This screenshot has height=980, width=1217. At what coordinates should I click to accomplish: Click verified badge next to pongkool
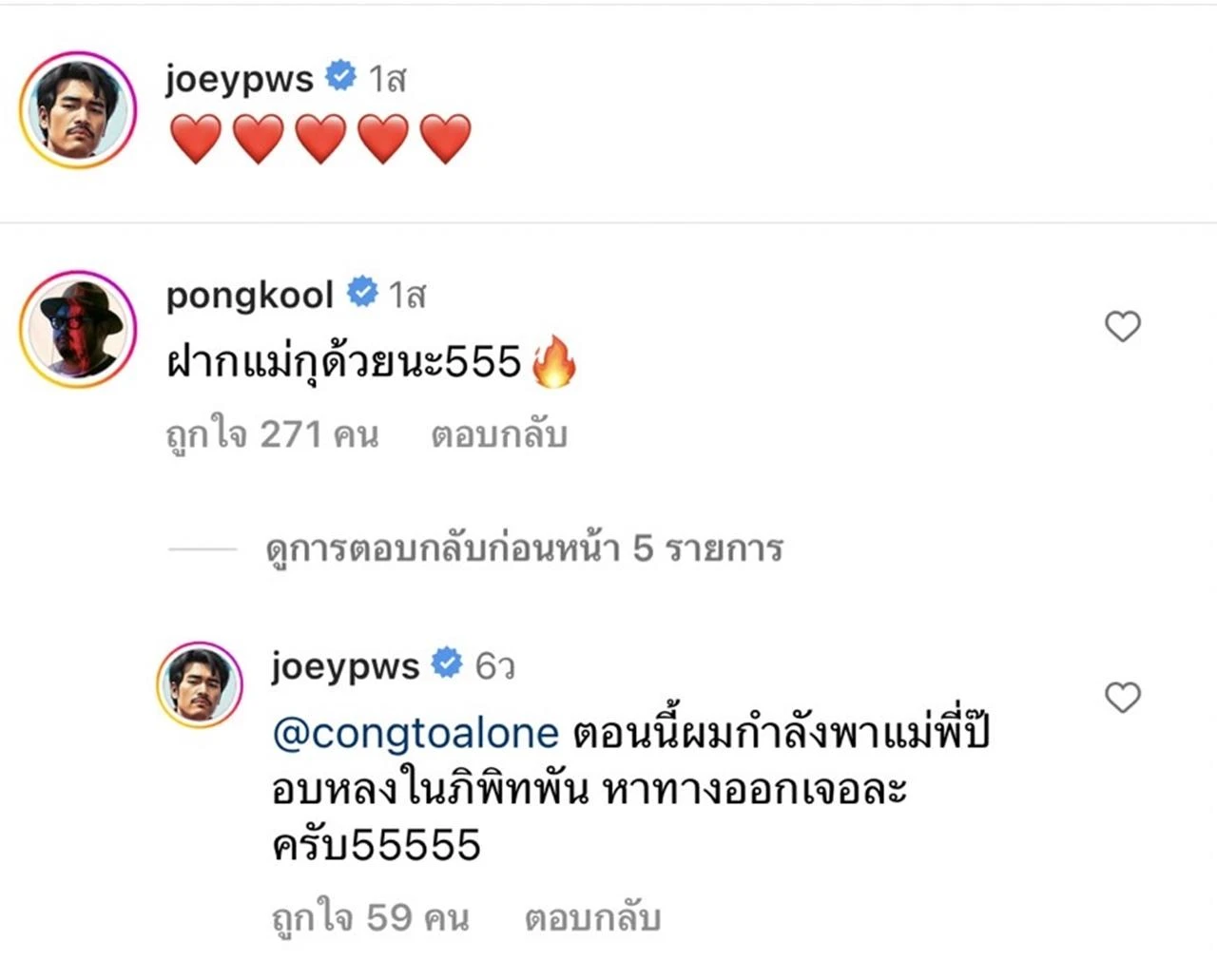361,292
